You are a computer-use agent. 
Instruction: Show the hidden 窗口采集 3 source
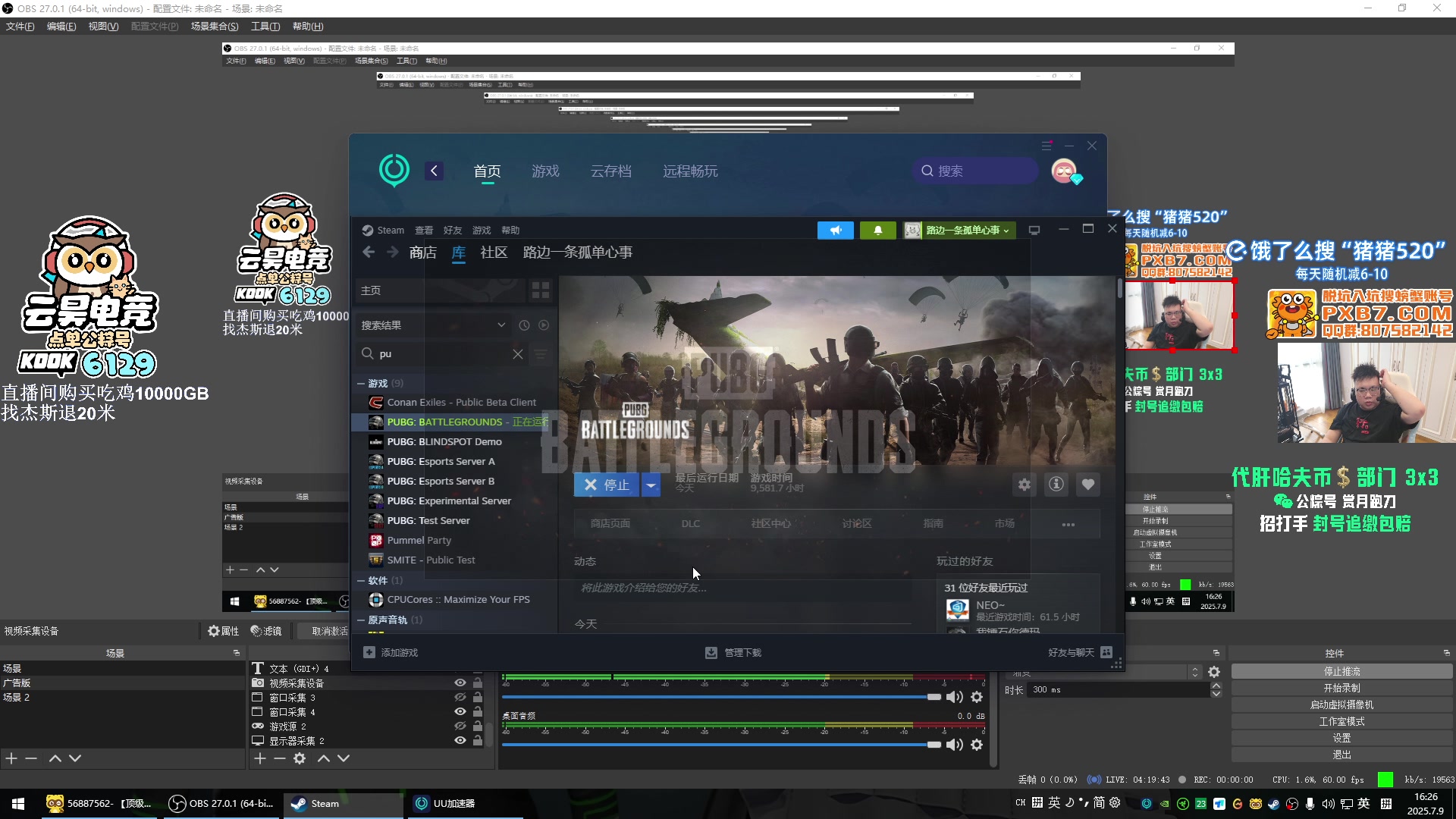pyautogui.click(x=460, y=698)
